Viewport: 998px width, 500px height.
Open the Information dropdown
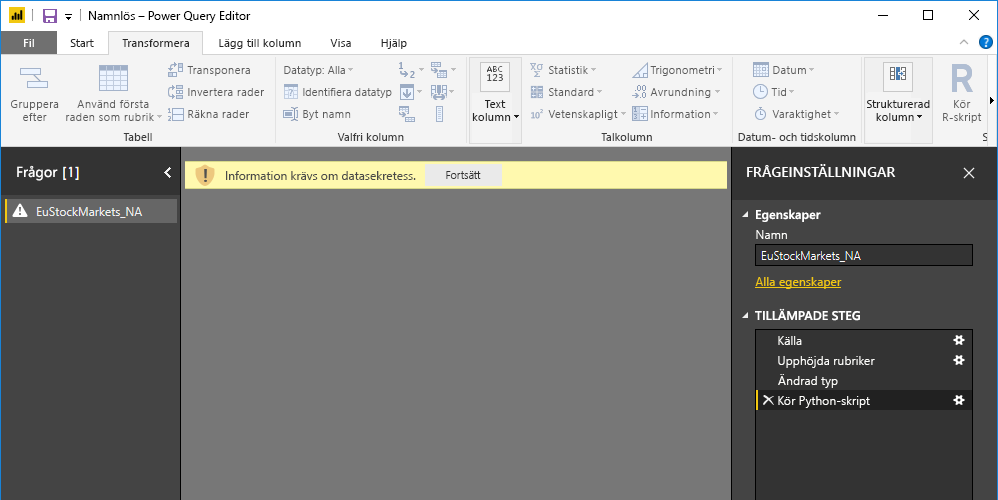click(675, 115)
